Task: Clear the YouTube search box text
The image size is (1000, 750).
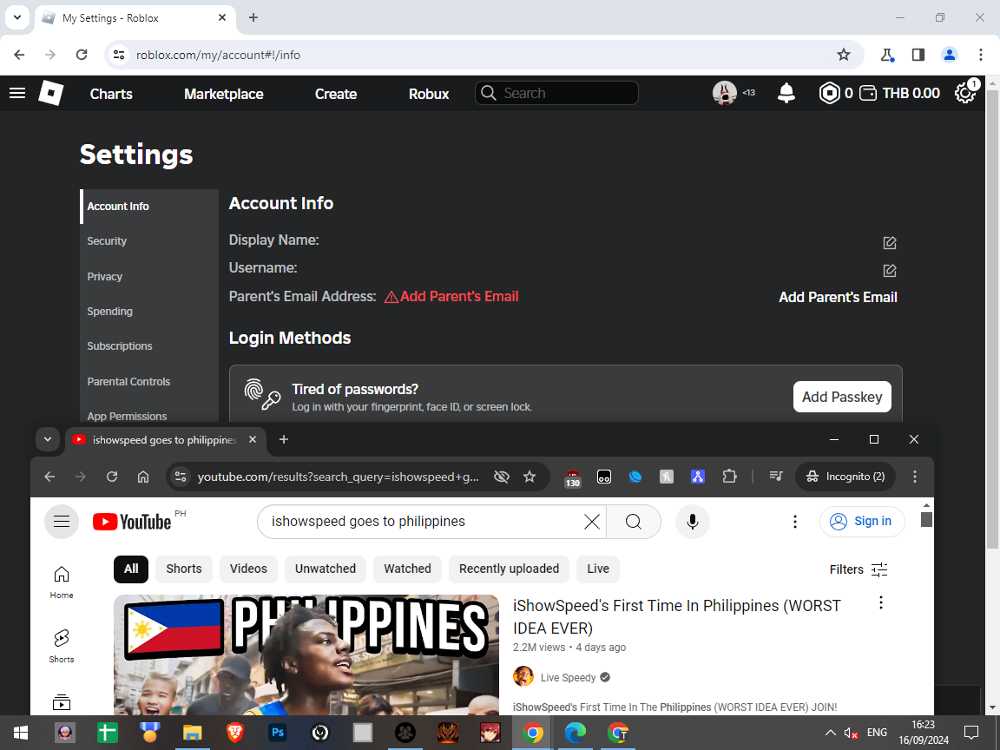Action: (592, 521)
